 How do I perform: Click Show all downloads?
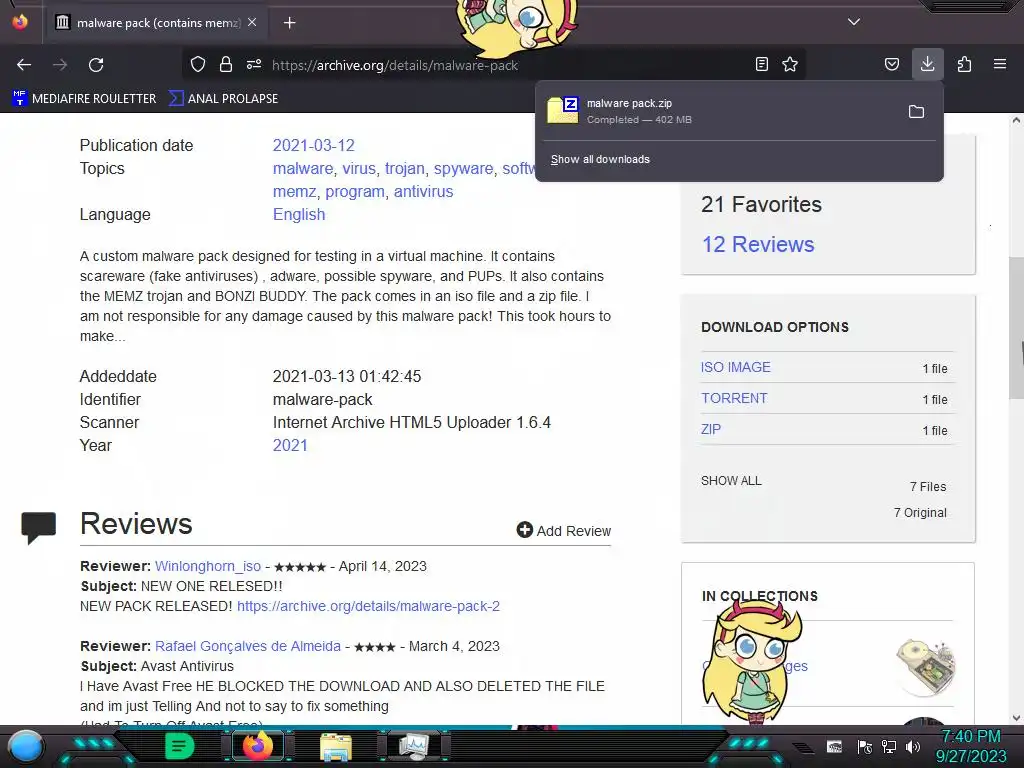click(x=600, y=159)
